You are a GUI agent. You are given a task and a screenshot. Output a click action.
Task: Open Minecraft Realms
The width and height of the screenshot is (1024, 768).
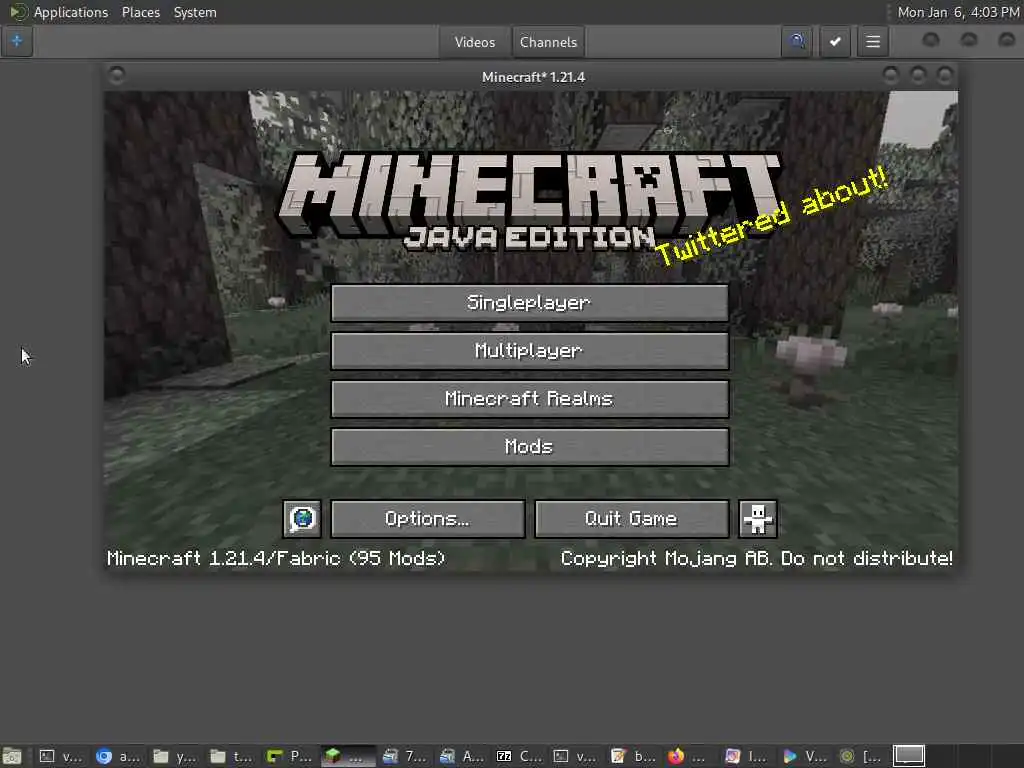click(x=530, y=398)
